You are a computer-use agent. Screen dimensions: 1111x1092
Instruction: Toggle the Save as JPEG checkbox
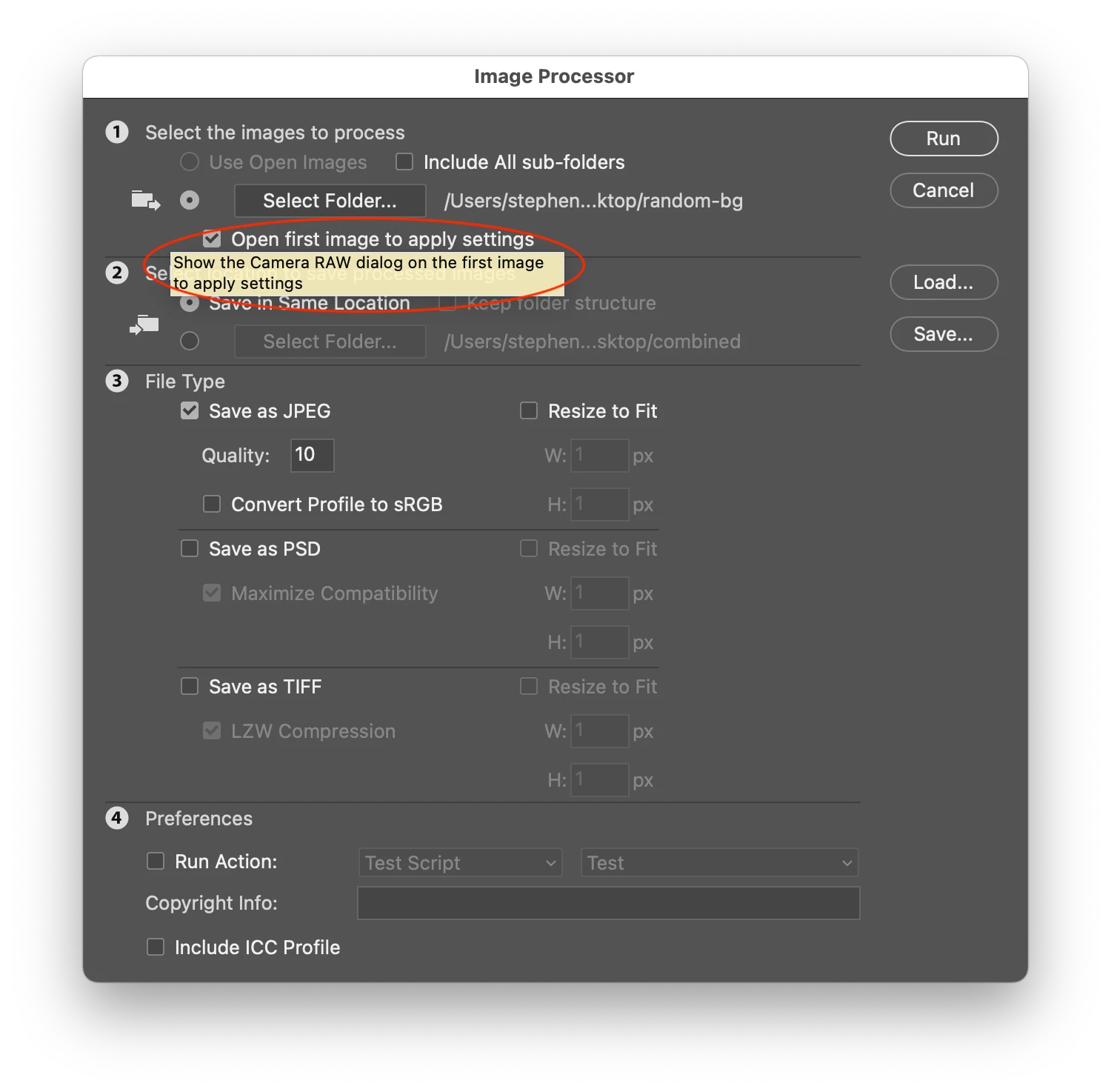click(190, 410)
